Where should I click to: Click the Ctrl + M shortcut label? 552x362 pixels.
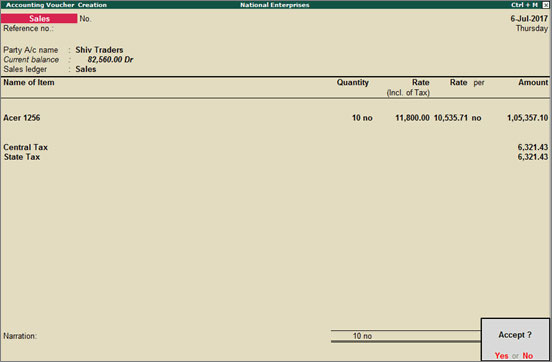(x=525, y=5)
